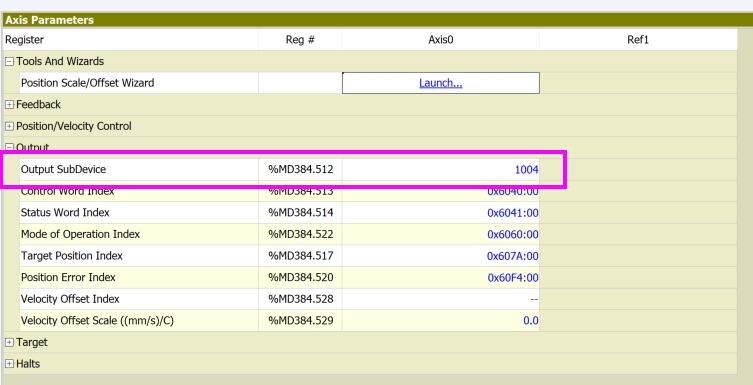This screenshot has width=753, height=385.
Task: Select the Output SubDevice value 1004
Action: click(526, 169)
